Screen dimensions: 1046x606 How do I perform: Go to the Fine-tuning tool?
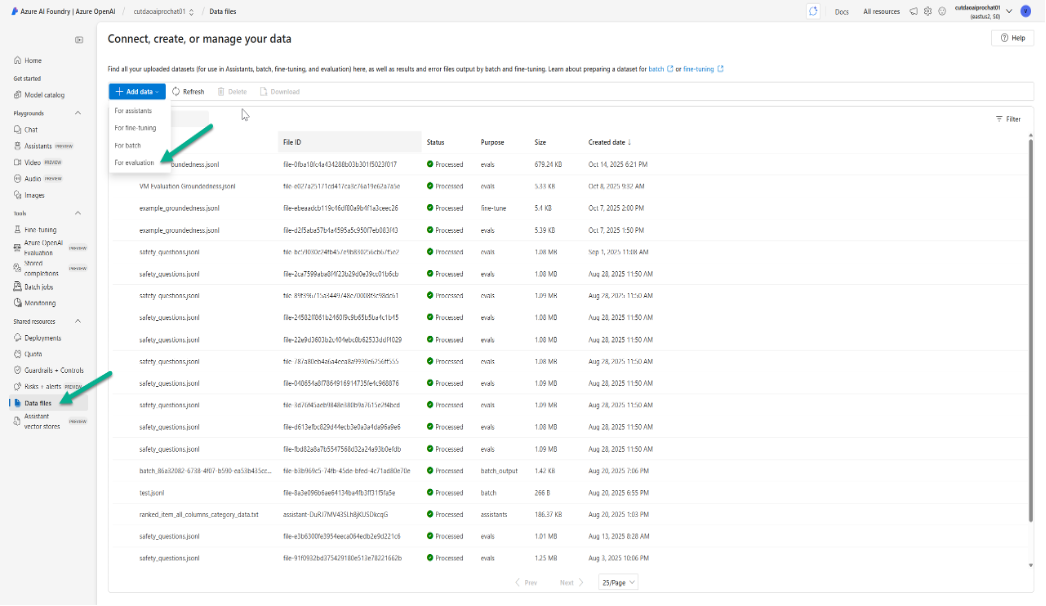pyautogui.click(x=42, y=229)
